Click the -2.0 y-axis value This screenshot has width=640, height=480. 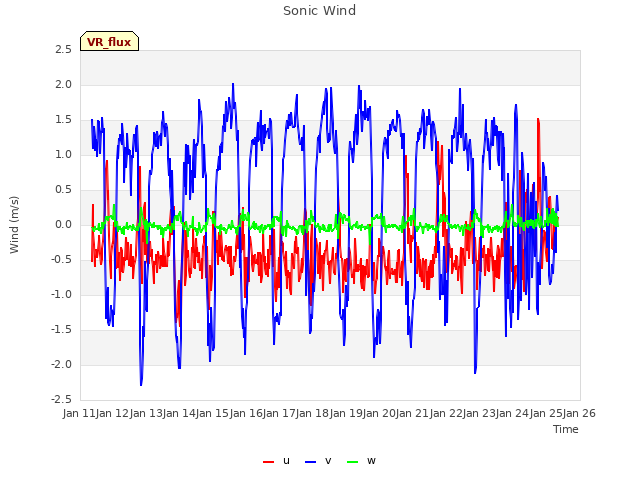(x=62, y=365)
